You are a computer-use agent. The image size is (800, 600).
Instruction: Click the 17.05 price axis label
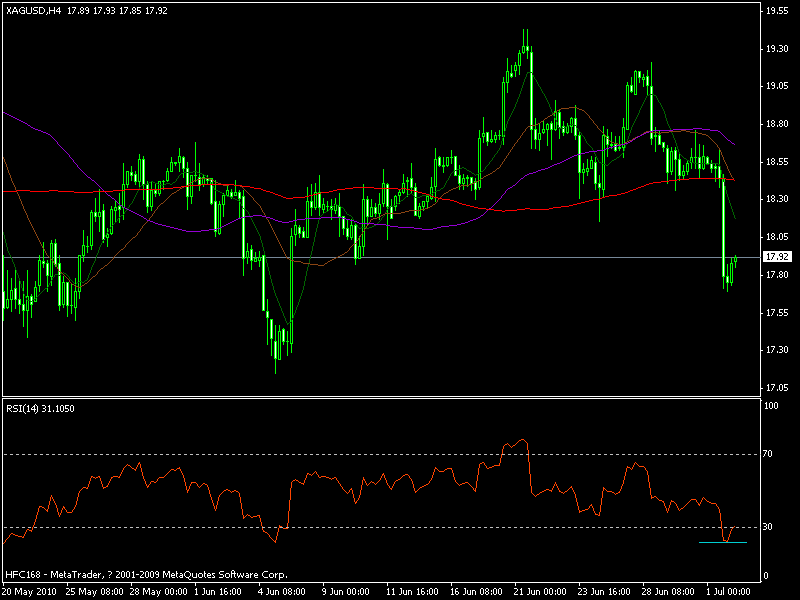pos(777,388)
